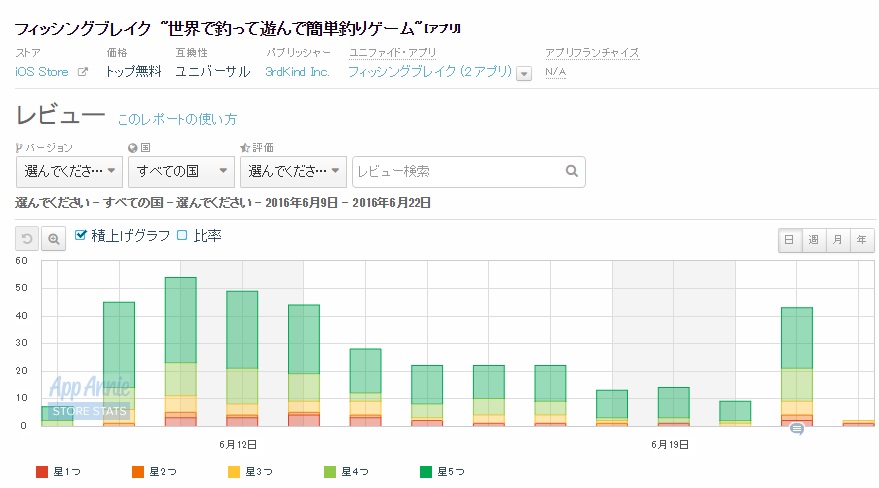Image resolution: width=879 pixels, height=488 pixels.
Task: Enable the 比率 checkbox
Action: (x=182, y=235)
